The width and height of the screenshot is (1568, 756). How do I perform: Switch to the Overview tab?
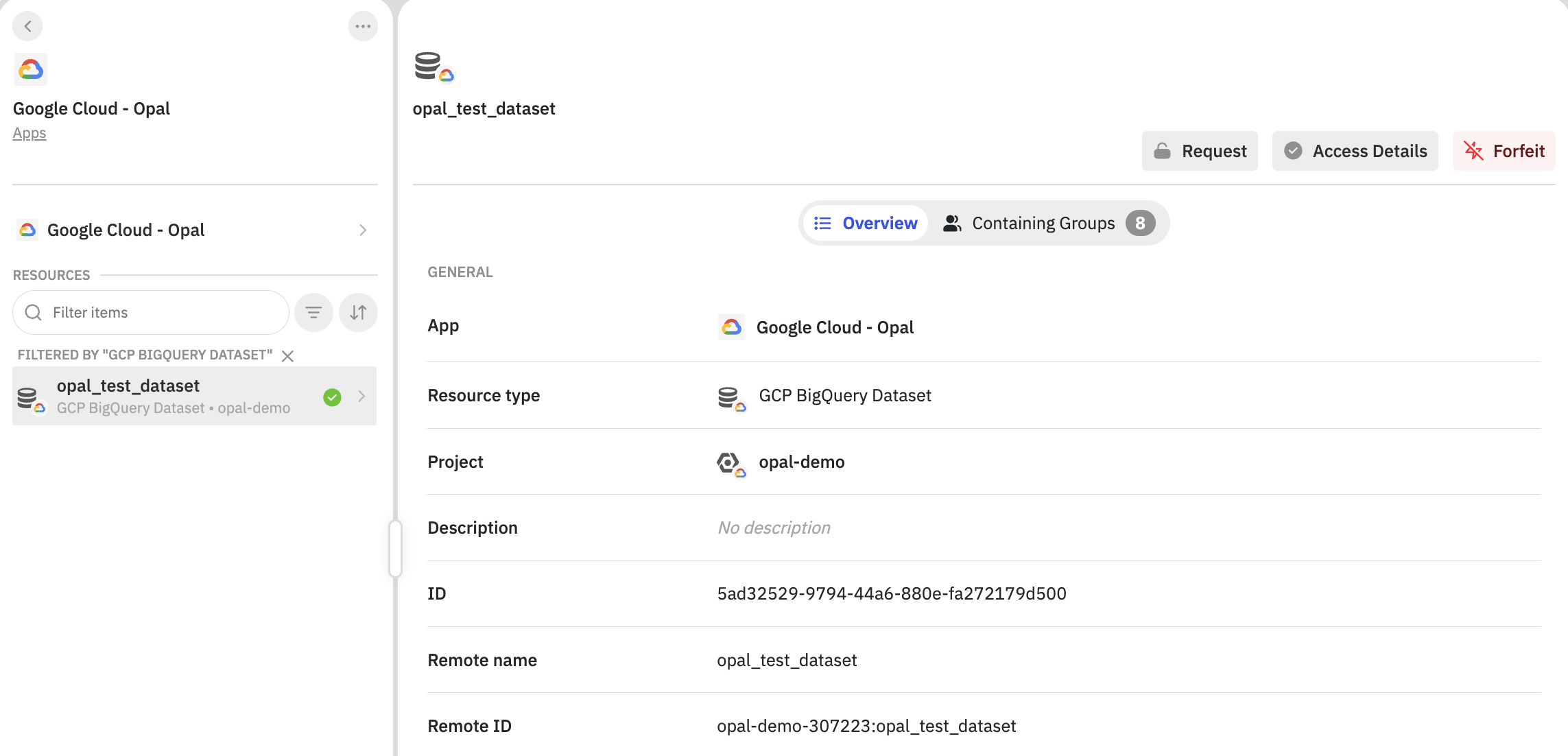(866, 223)
